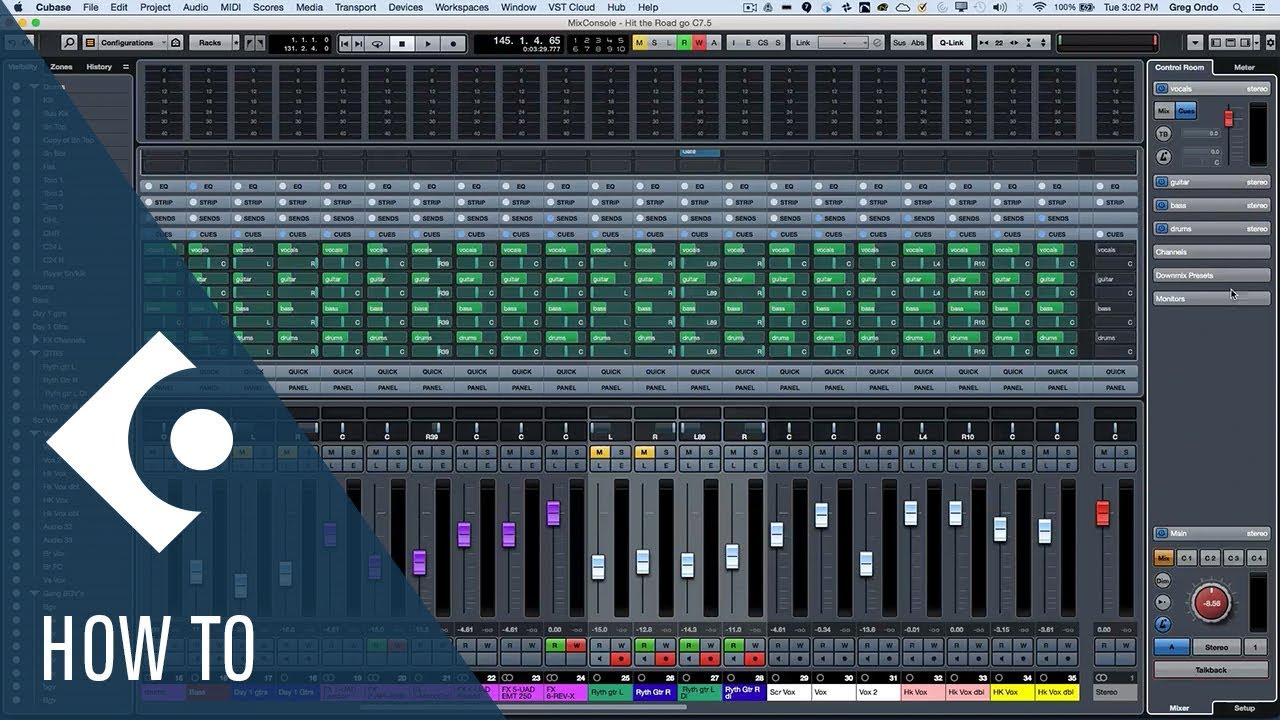This screenshot has height=720, width=1280.
Task: Click monitor speaker icon on Hk Vox channel
Action: pyautogui.click(x=912, y=659)
